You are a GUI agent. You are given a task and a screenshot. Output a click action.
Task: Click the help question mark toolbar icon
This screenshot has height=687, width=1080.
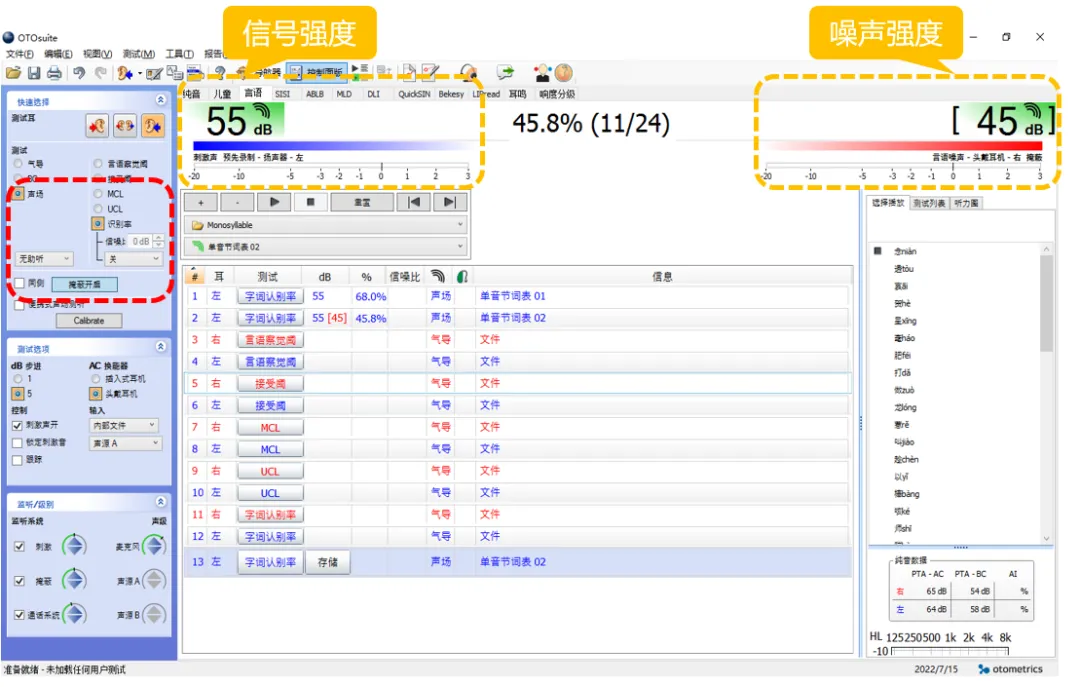pos(220,72)
